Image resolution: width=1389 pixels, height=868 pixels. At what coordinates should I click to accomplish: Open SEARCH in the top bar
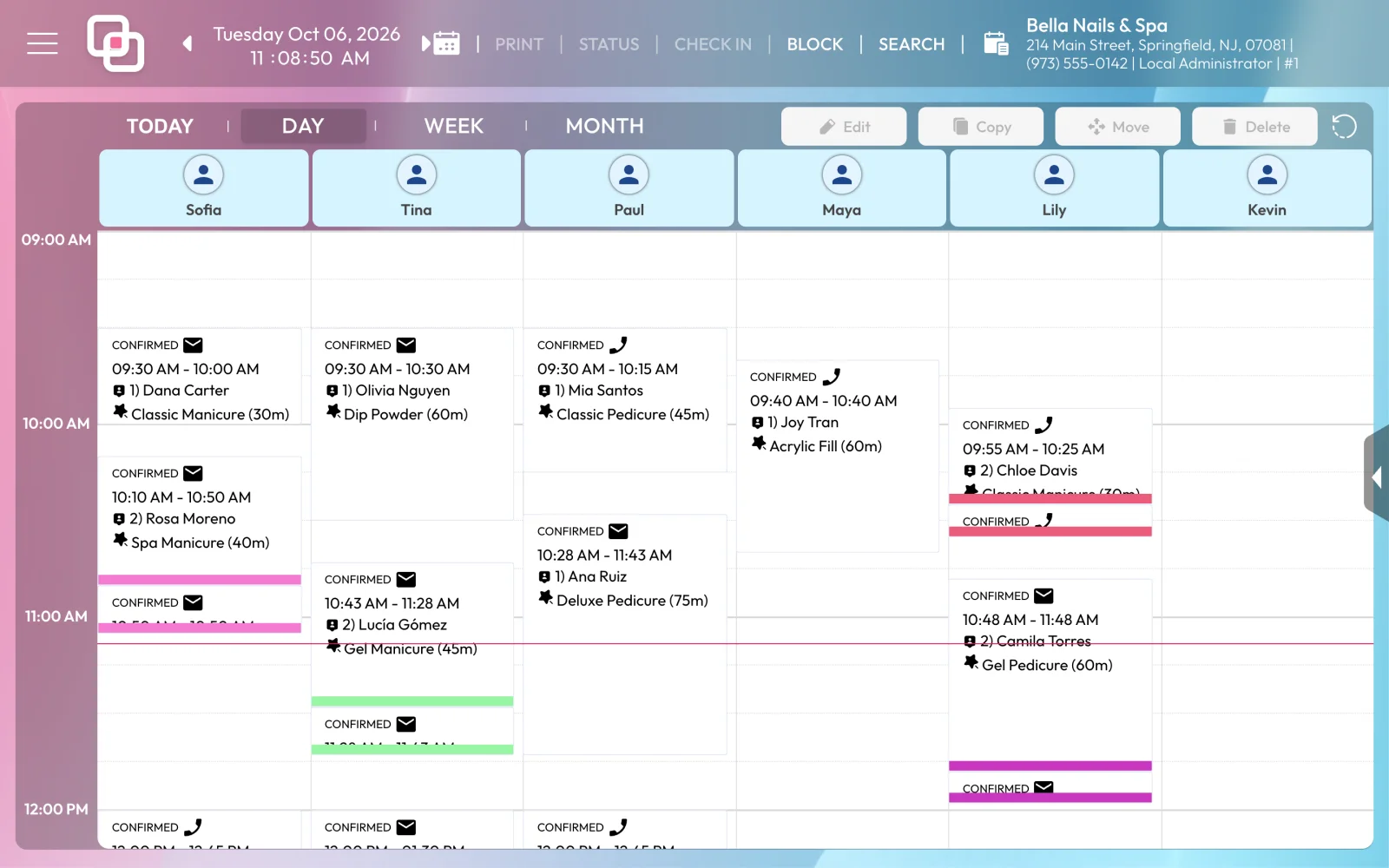coord(911,44)
